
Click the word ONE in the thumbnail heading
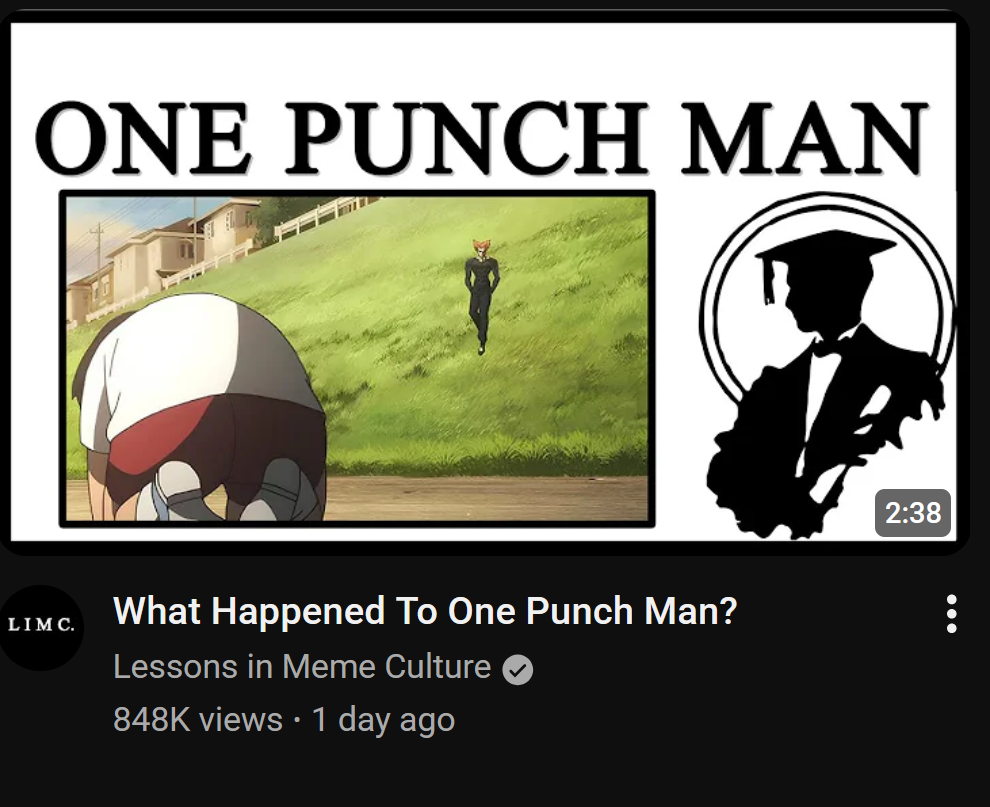click(143, 138)
